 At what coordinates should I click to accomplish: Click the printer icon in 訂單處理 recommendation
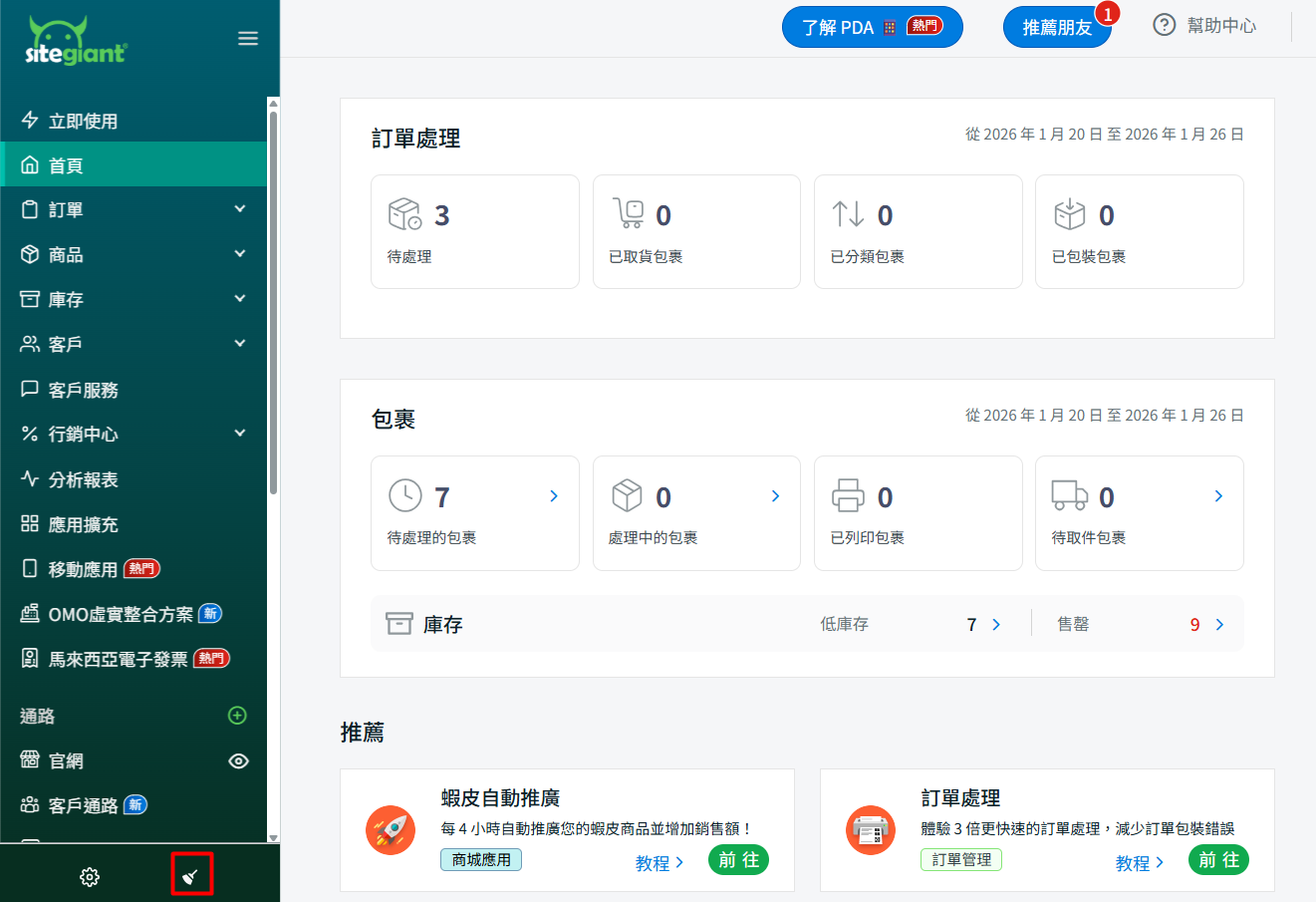point(871,830)
